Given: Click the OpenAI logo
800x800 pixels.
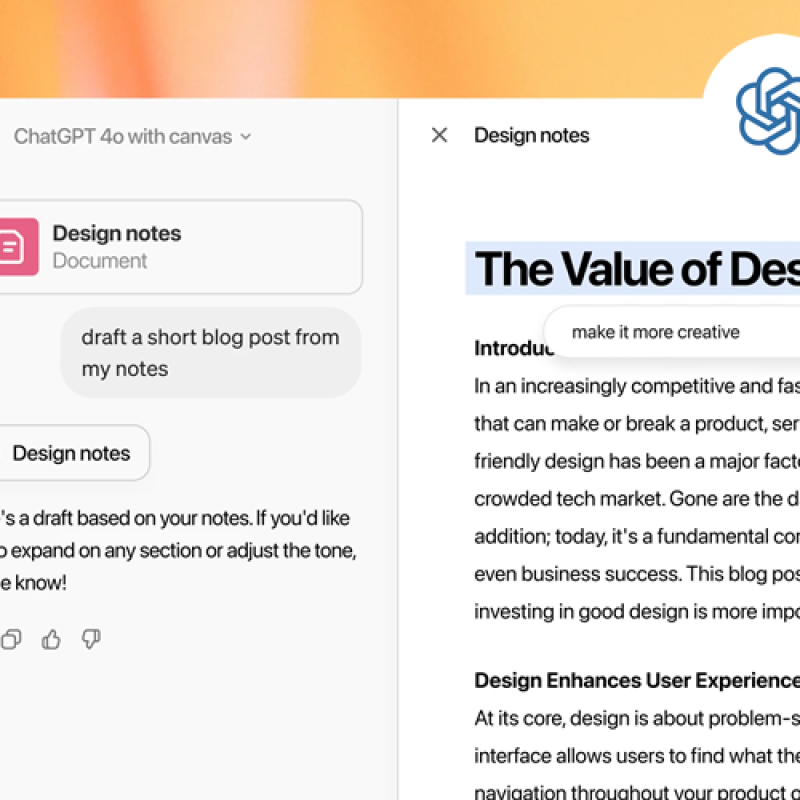Looking at the screenshot, I should tap(769, 110).
